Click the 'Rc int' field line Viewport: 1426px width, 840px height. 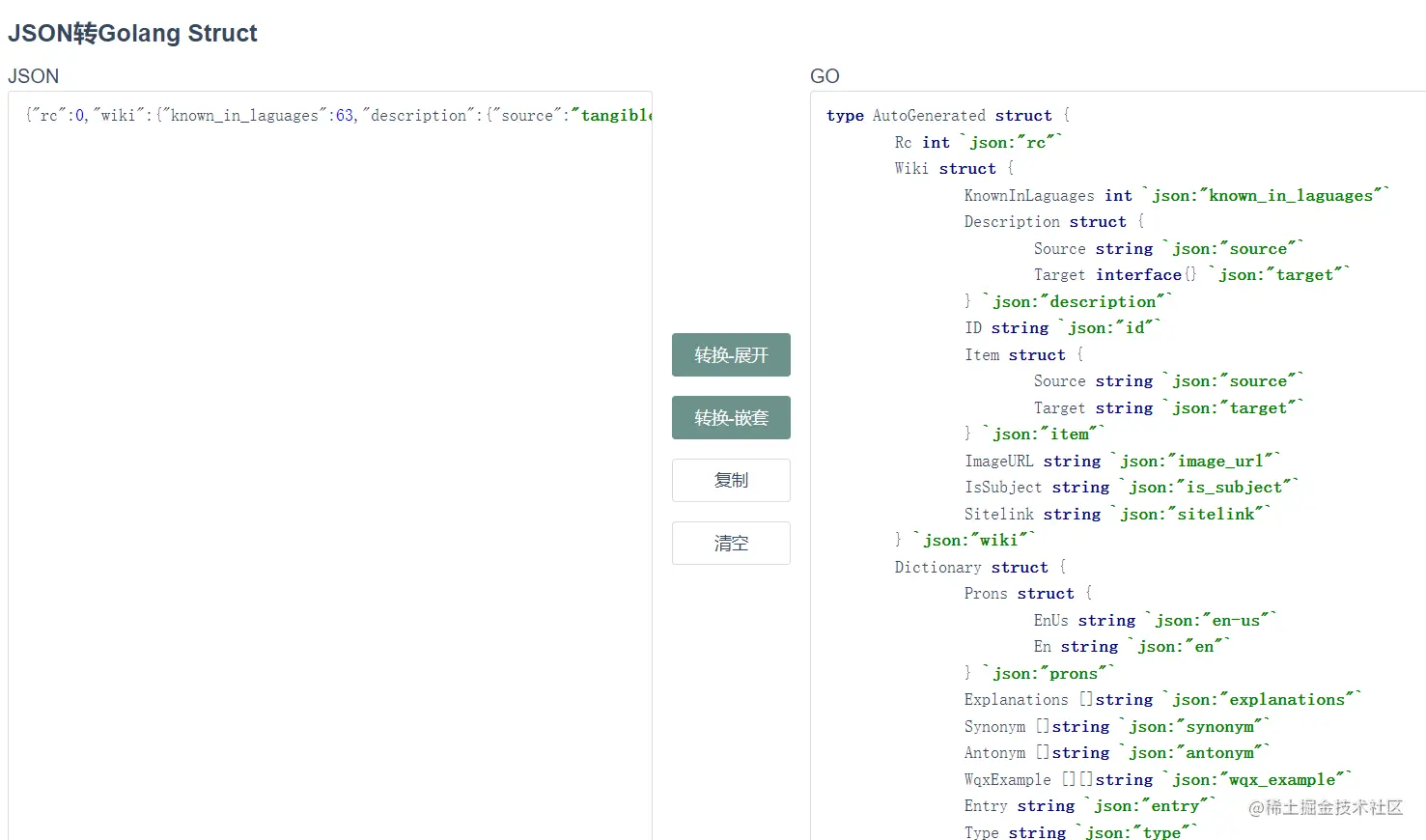[978, 142]
